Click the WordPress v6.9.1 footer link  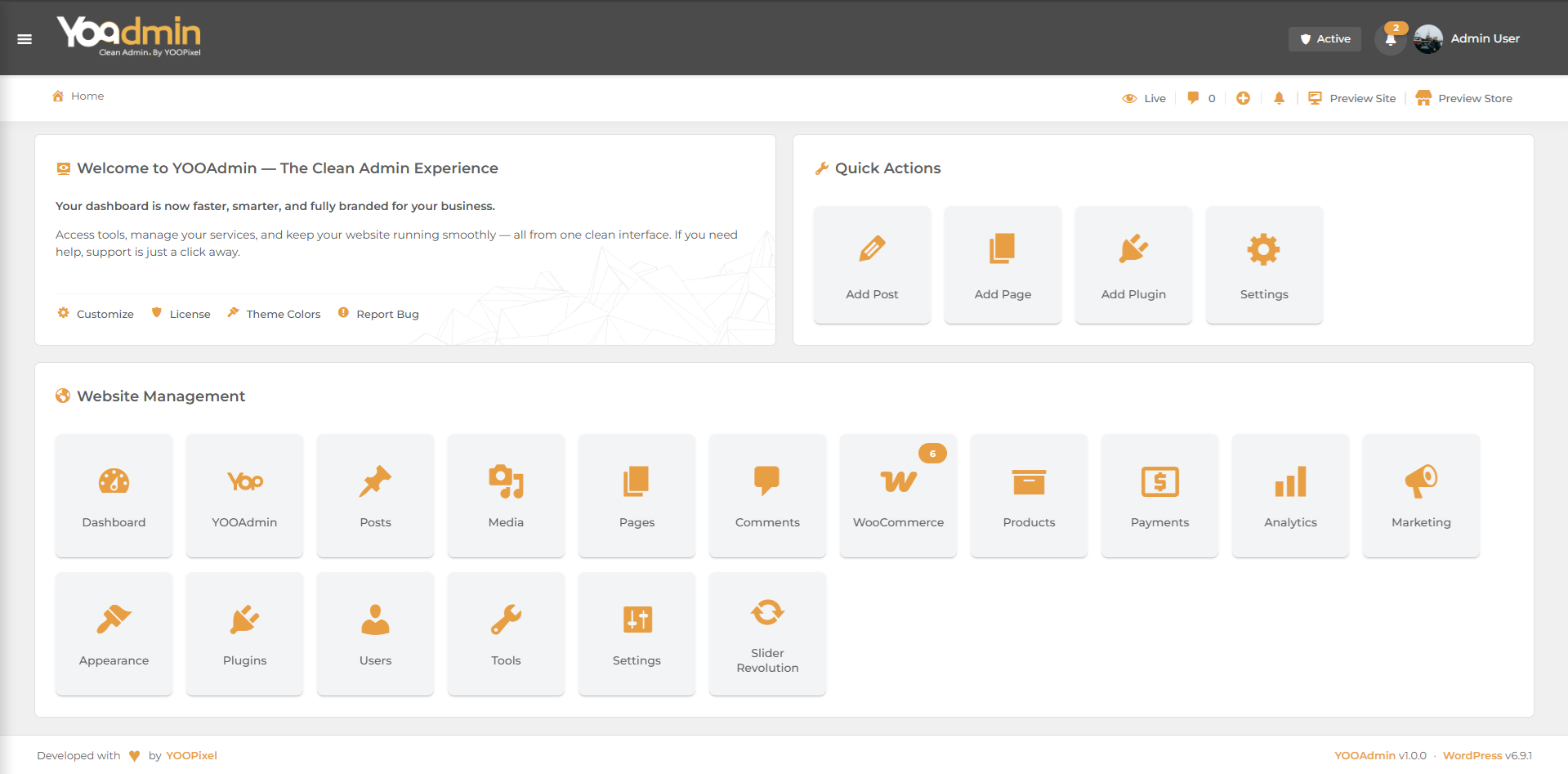pos(1487,756)
